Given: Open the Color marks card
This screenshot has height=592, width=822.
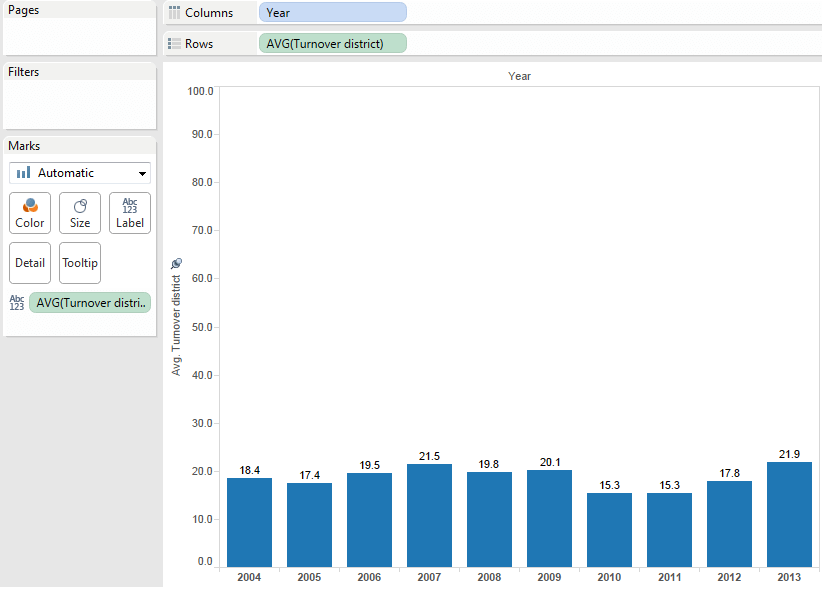Looking at the screenshot, I should click(29, 212).
